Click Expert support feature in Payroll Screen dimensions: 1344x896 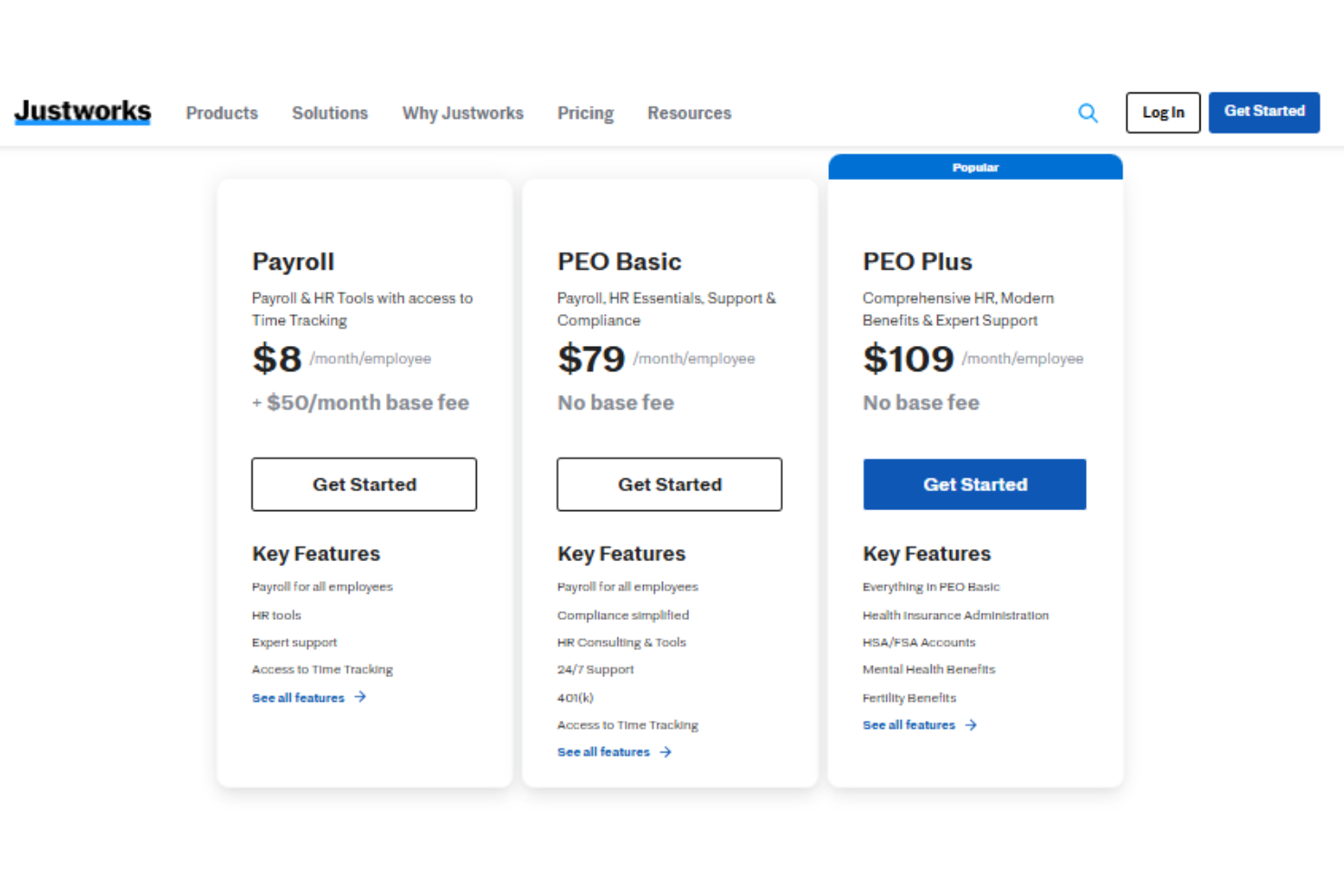tap(294, 642)
